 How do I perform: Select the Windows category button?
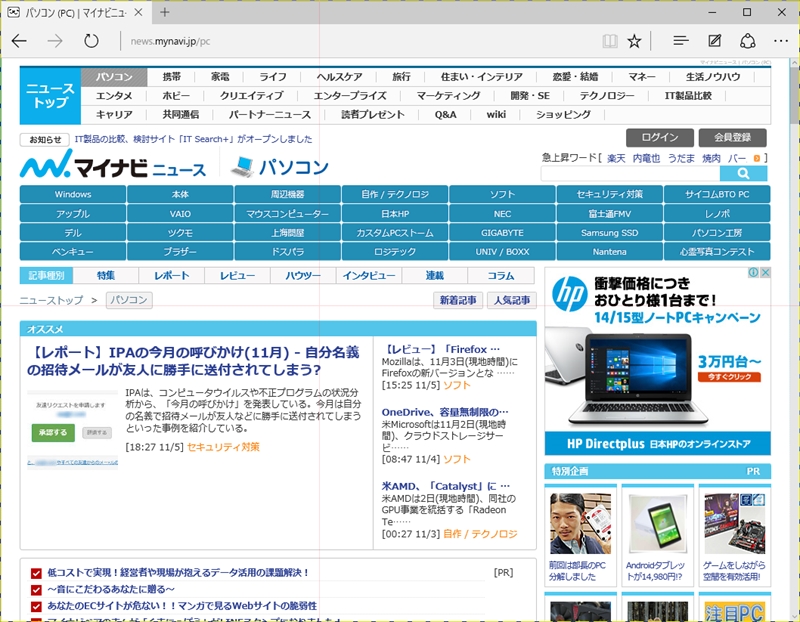[73, 194]
